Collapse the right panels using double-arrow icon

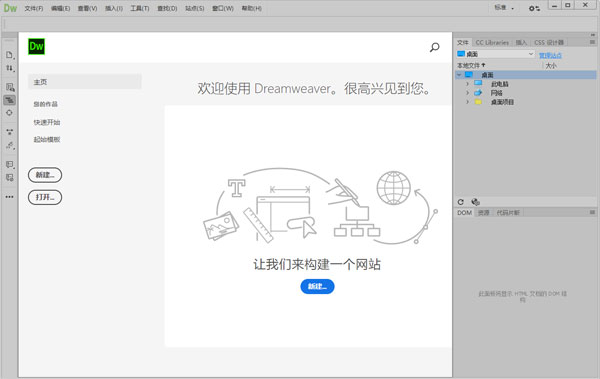point(593,35)
